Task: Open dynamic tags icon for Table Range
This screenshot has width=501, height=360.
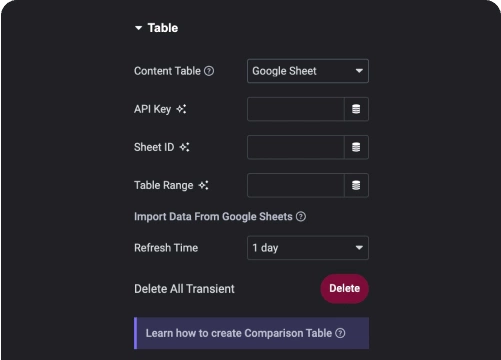Action: tap(356, 185)
